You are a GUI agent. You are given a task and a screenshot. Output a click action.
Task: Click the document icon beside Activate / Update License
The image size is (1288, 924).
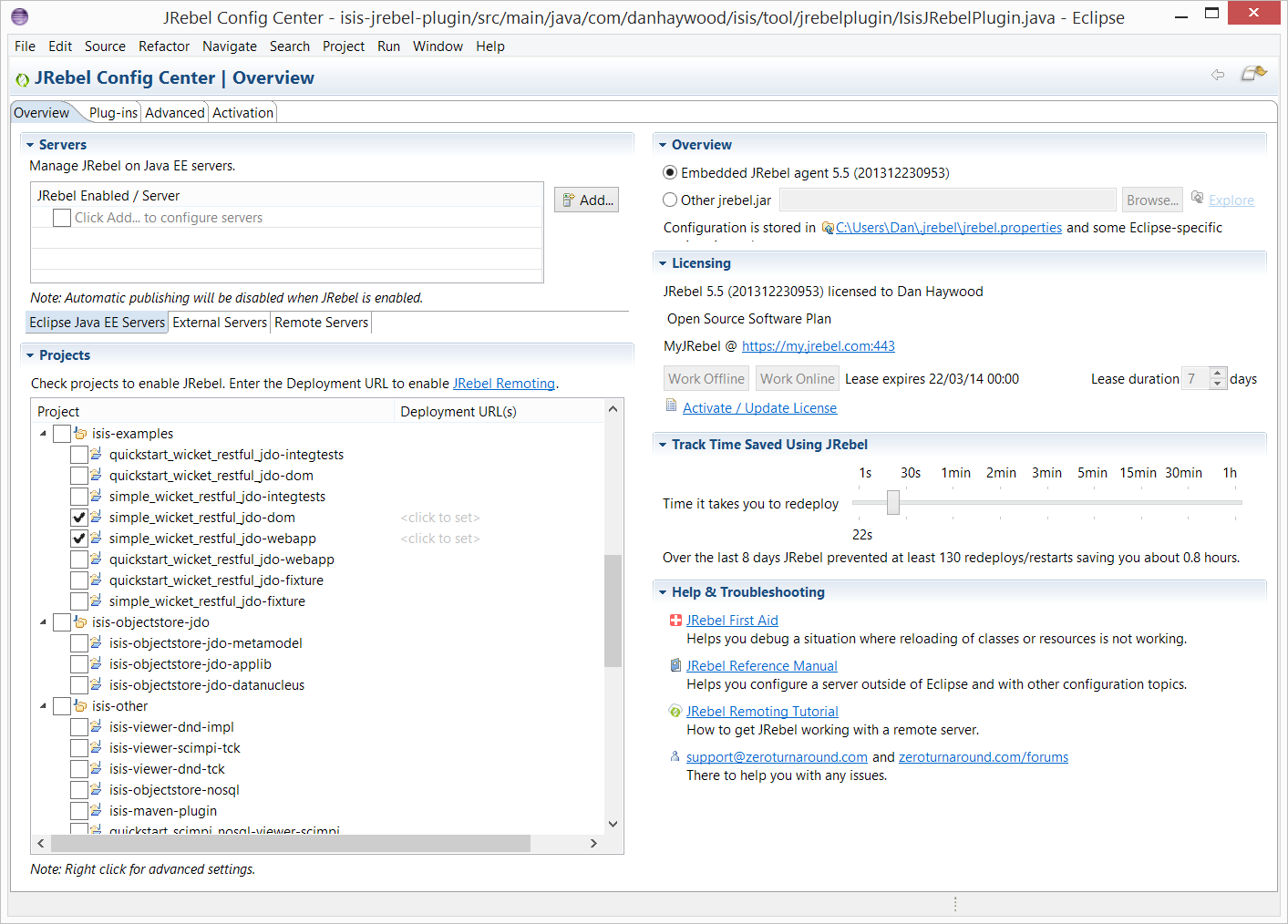click(672, 406)
